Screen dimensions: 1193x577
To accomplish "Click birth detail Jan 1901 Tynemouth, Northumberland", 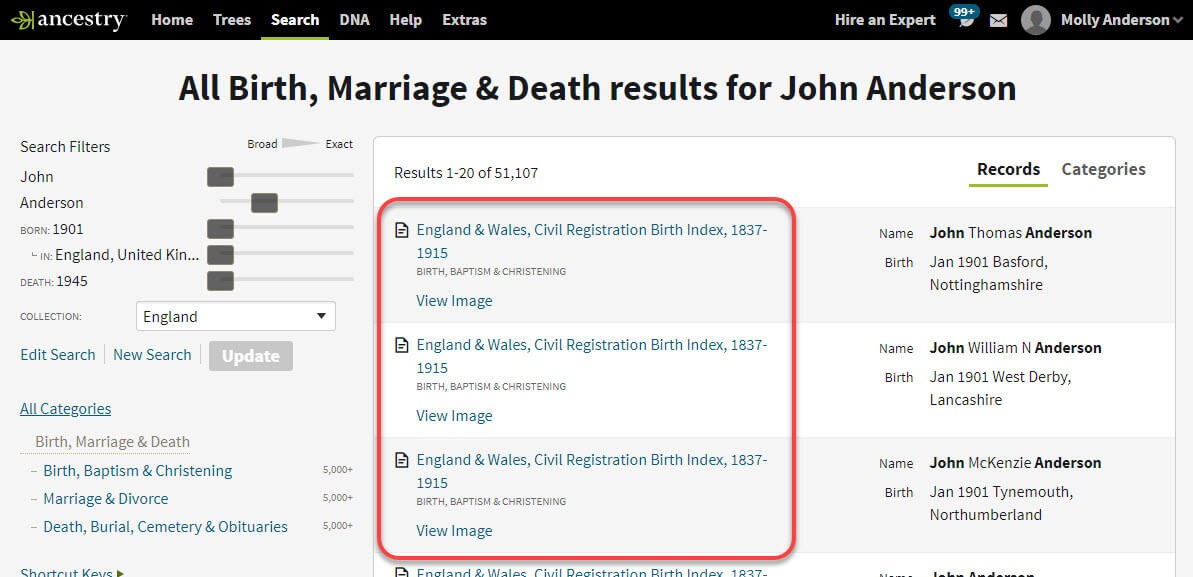I will [1001, 503].
